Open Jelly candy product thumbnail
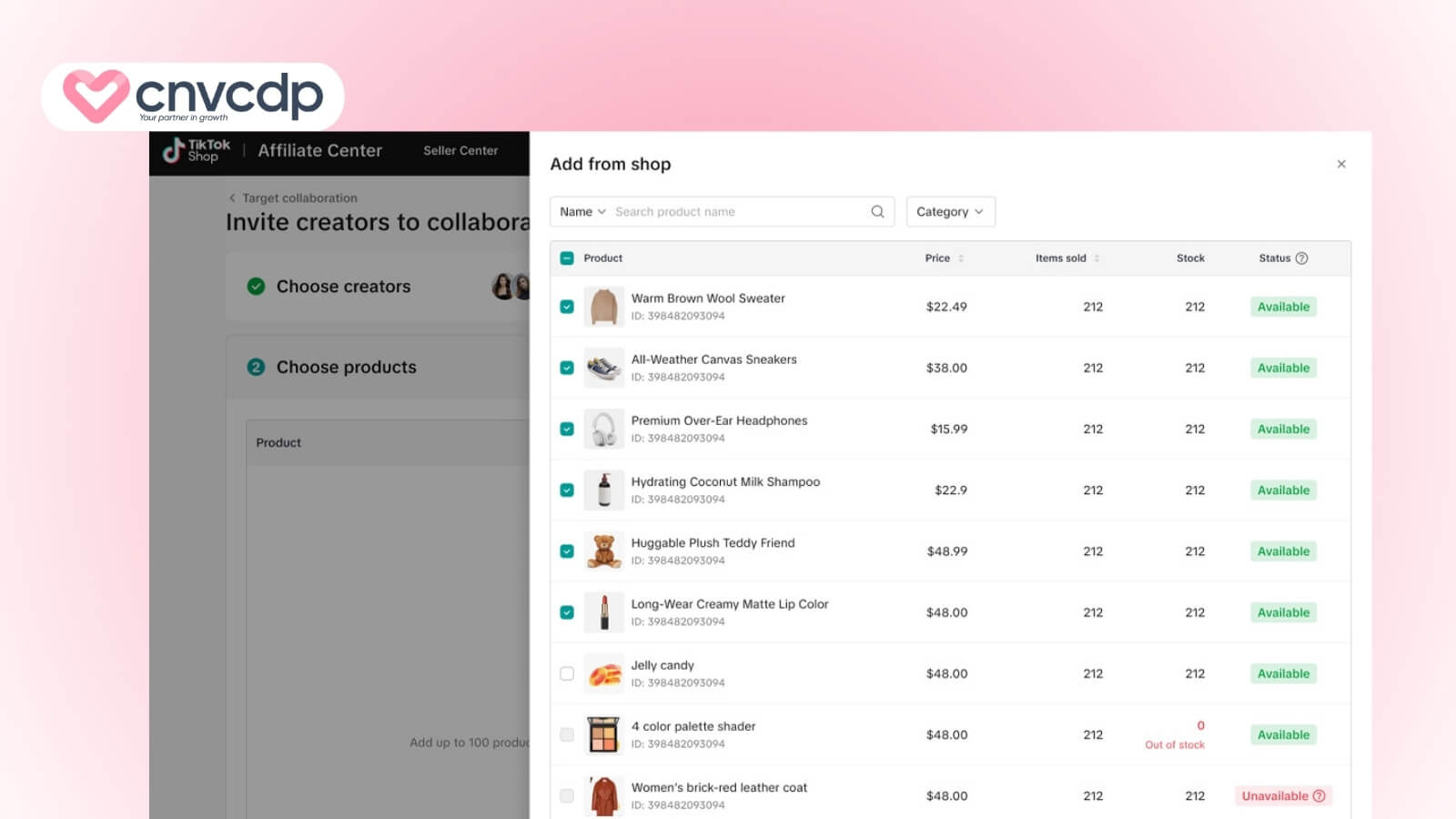The height and width of the screenshot is (819, 1456). click(x=603, y=673)
